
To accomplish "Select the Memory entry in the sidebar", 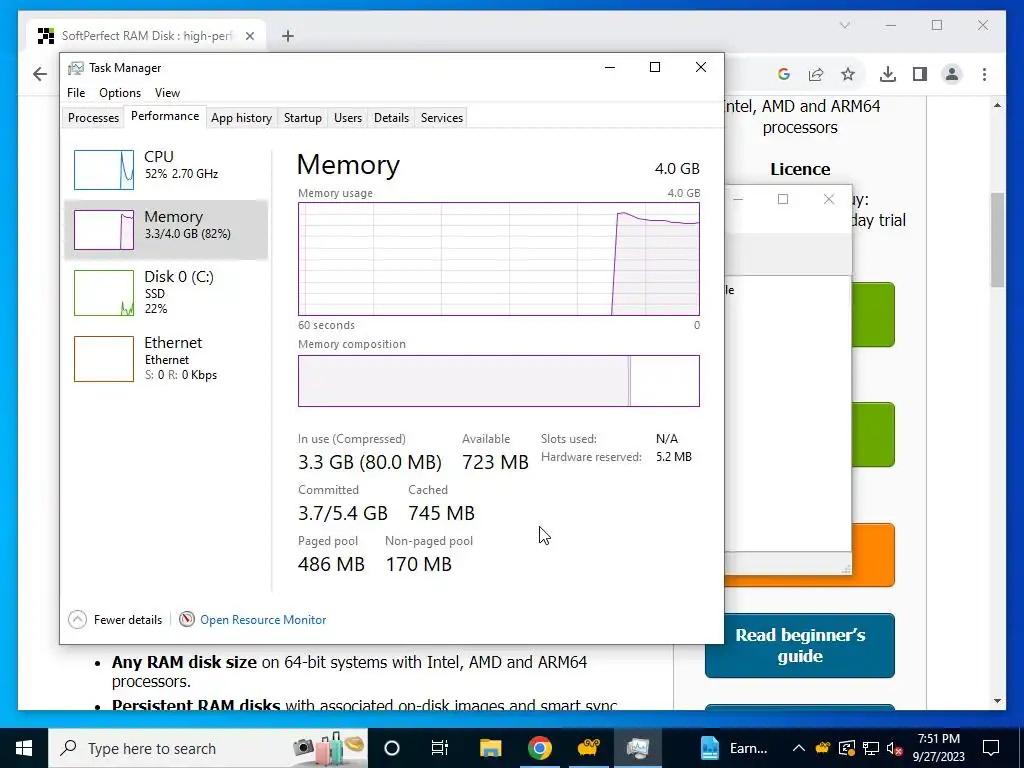I will [166, 230].
